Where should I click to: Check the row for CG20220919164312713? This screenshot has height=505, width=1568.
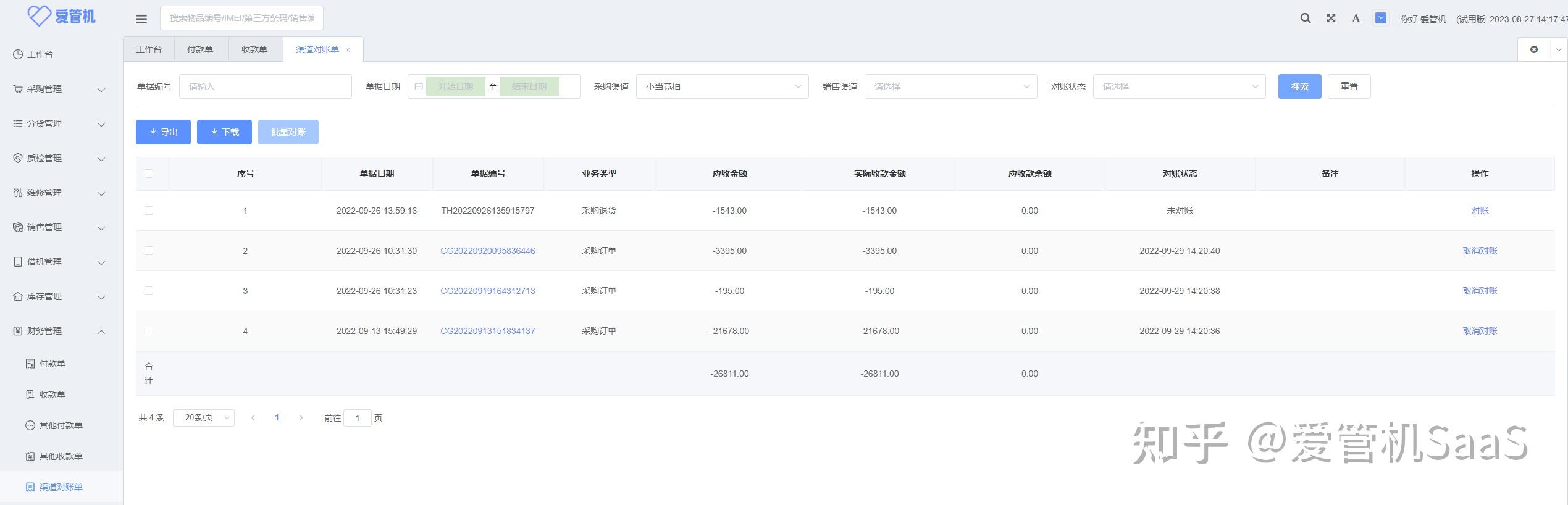[149, 291]
